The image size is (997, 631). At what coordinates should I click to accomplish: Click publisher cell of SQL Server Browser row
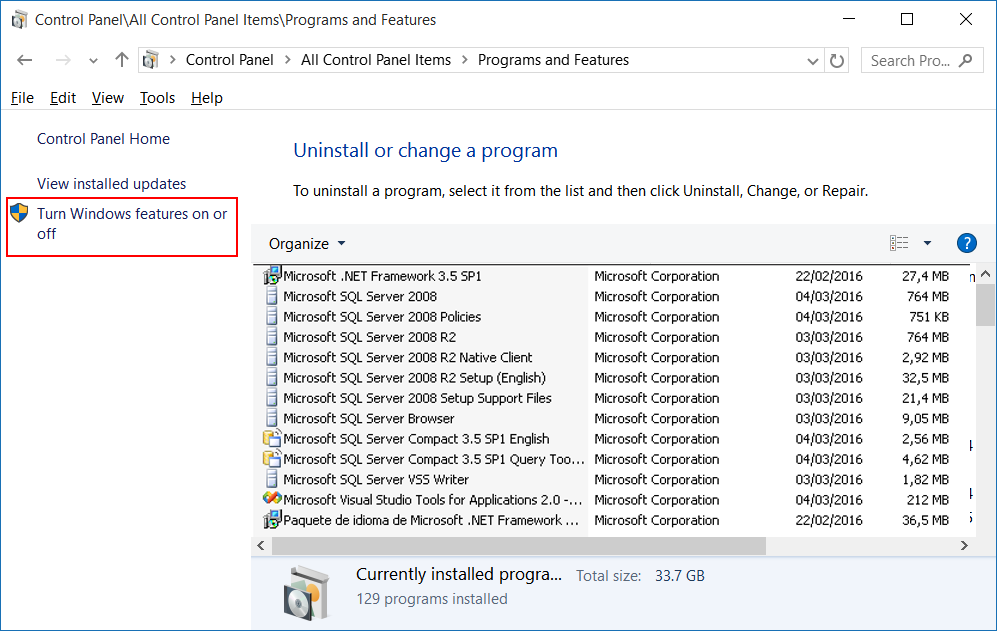click(x=657, y=419)
